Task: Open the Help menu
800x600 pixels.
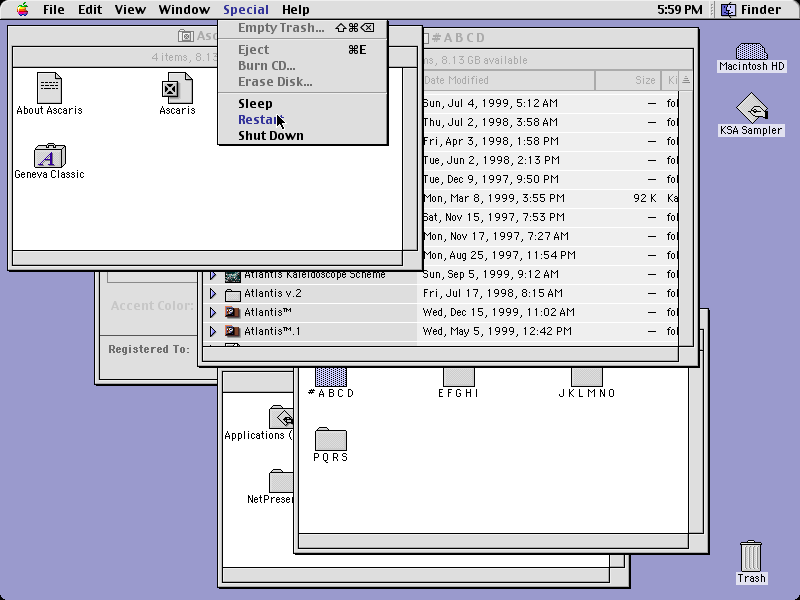Action: 295,10
